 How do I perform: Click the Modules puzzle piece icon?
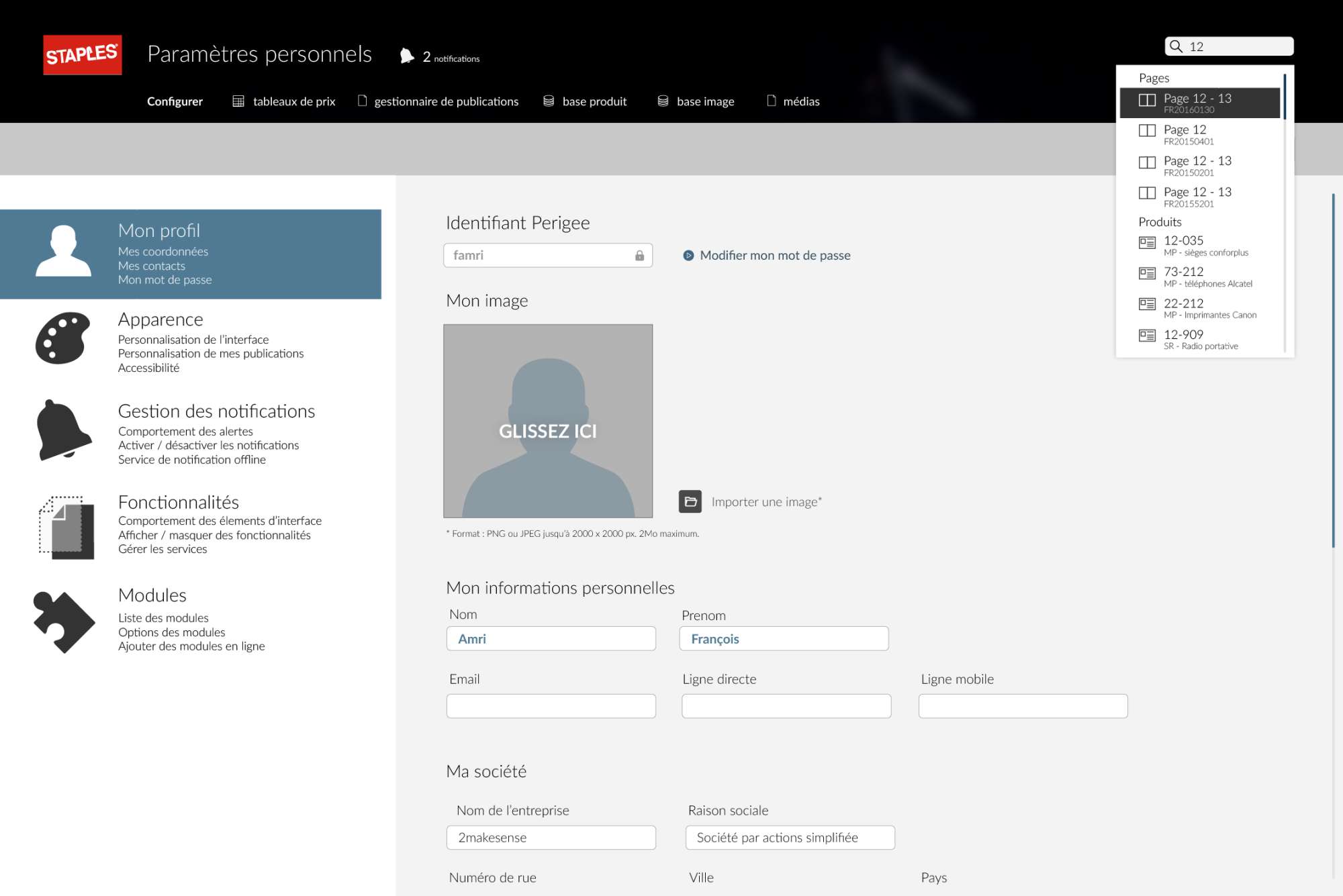64,621
